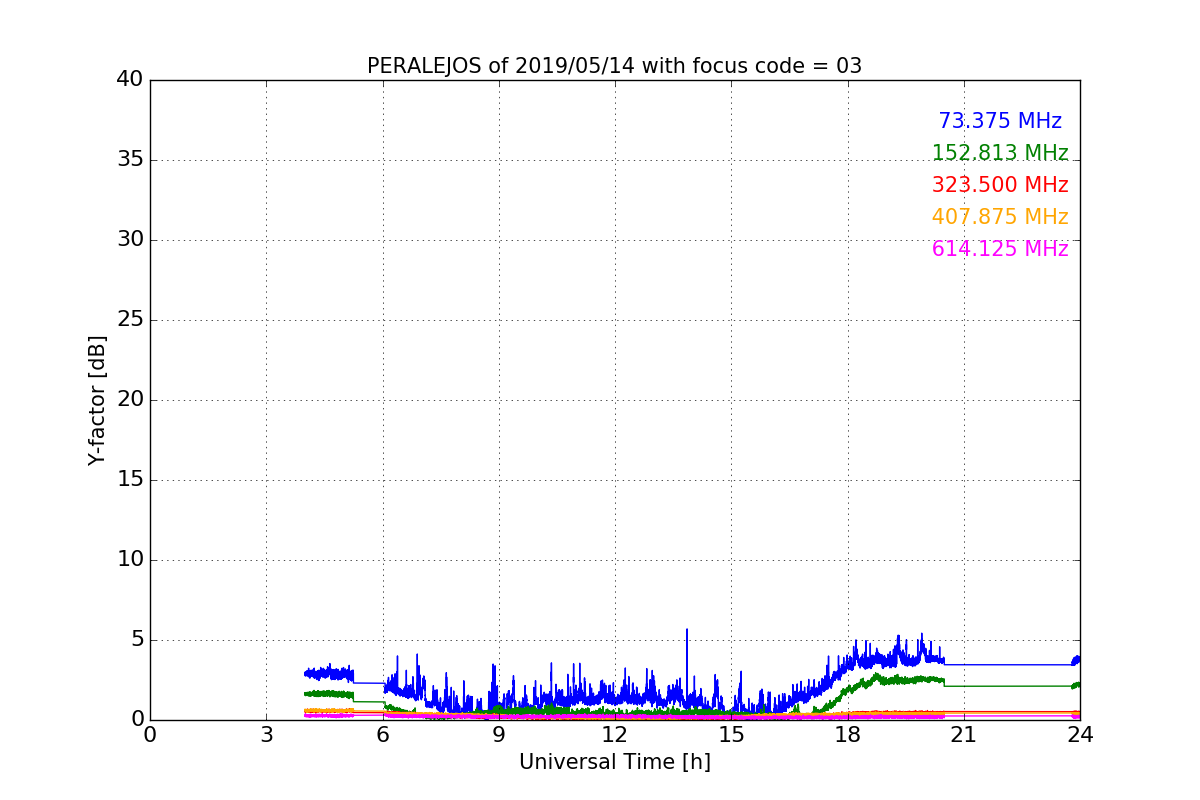Click the x-axis tick label 3

(266, 734)
